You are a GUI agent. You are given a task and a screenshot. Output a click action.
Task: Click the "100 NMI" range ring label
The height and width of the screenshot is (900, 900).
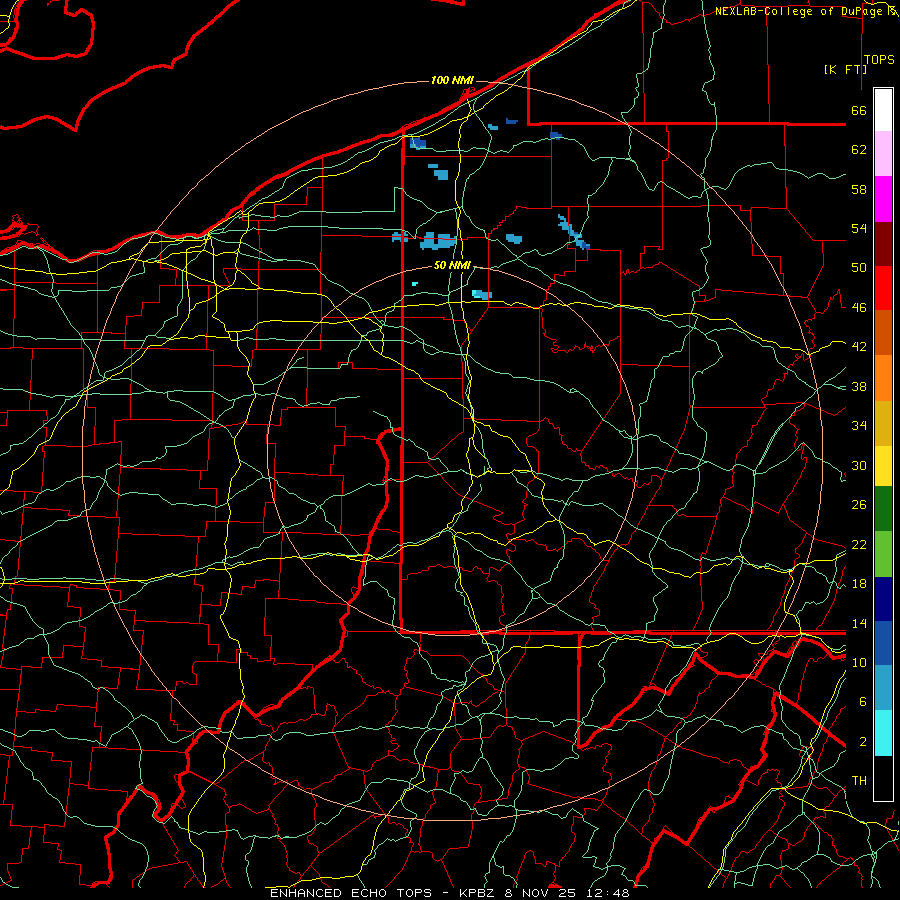point(452,80)
